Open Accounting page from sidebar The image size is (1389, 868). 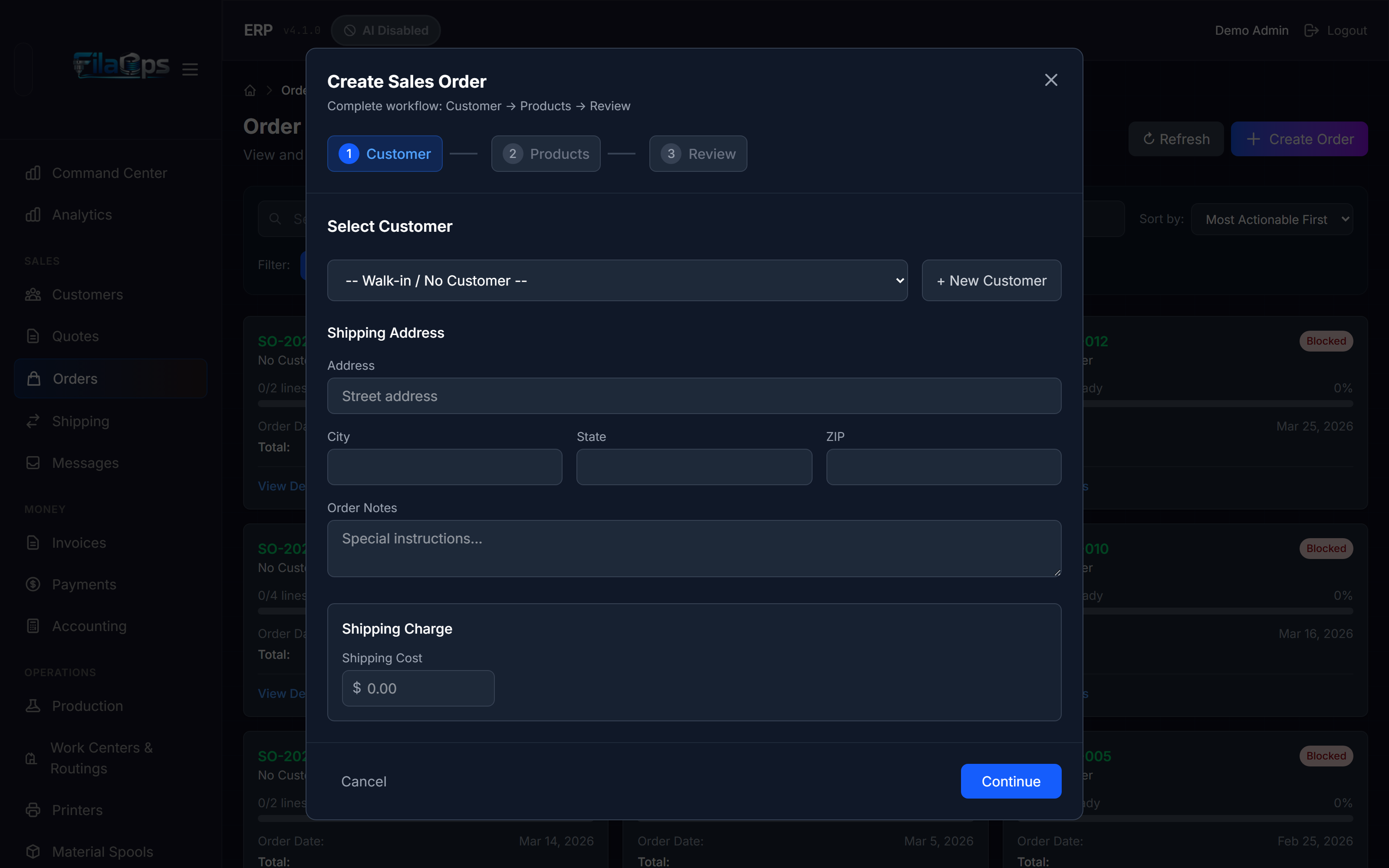[x=110, y=626]
